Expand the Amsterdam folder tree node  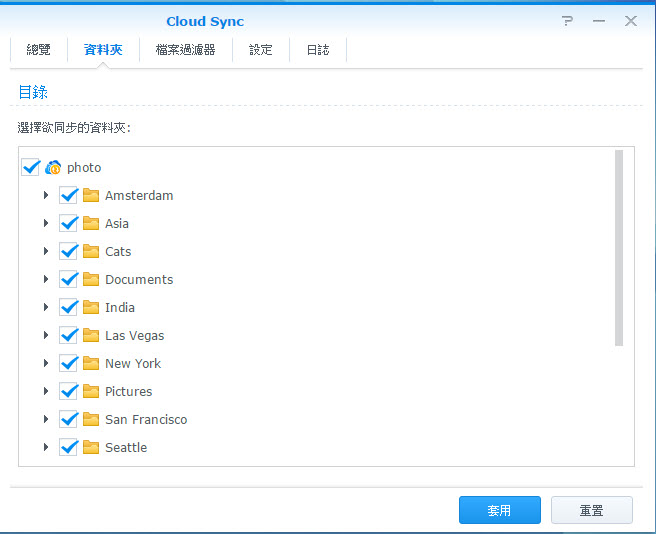tap(46, 195)
